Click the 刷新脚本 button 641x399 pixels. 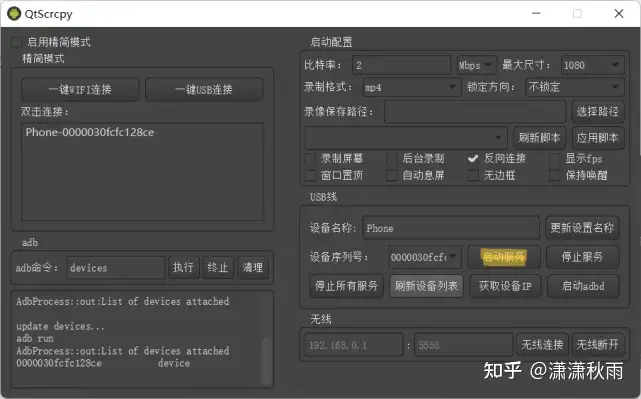[540, 138]
